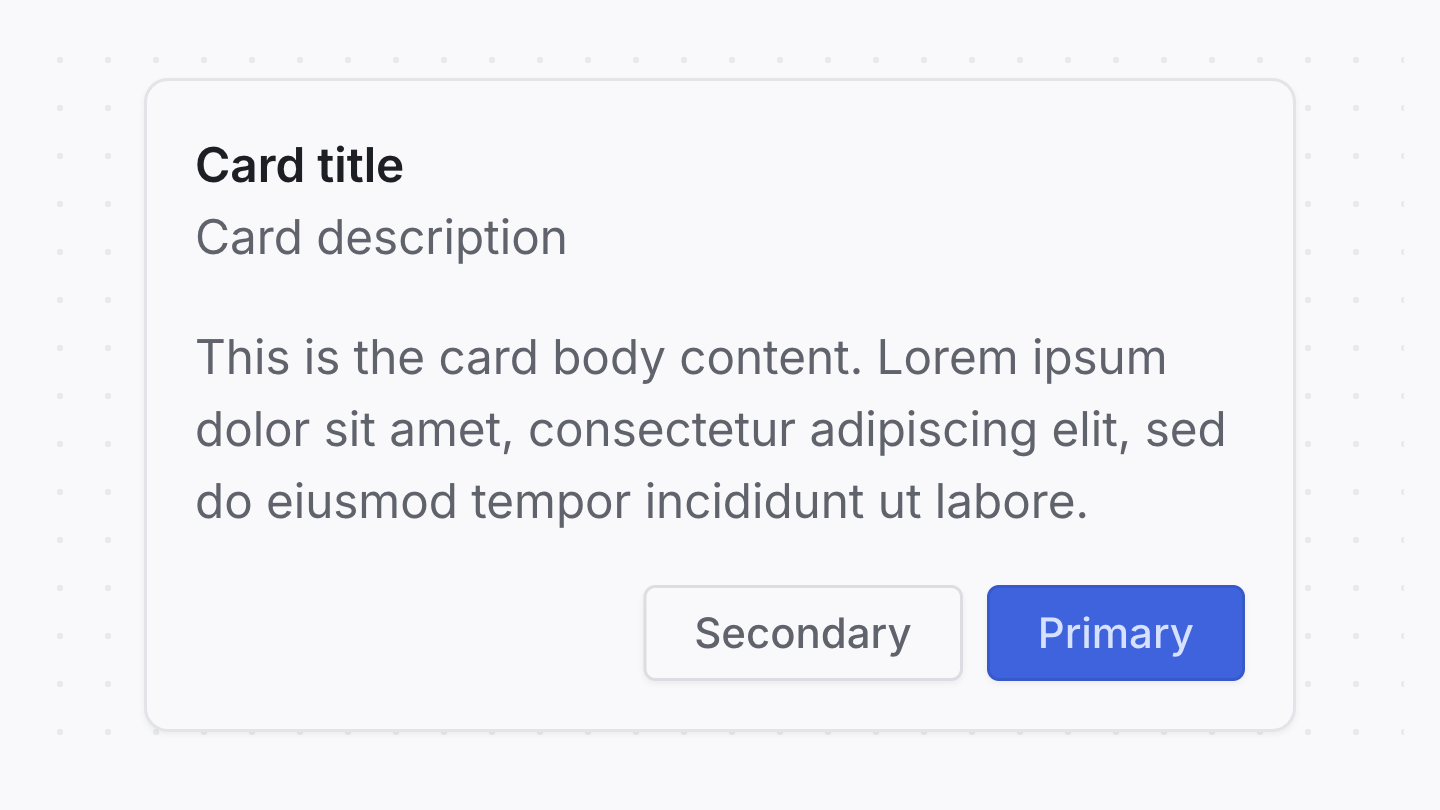
Task: Select the "Card description" subtitle text
Action: click(x=381, y=238)
